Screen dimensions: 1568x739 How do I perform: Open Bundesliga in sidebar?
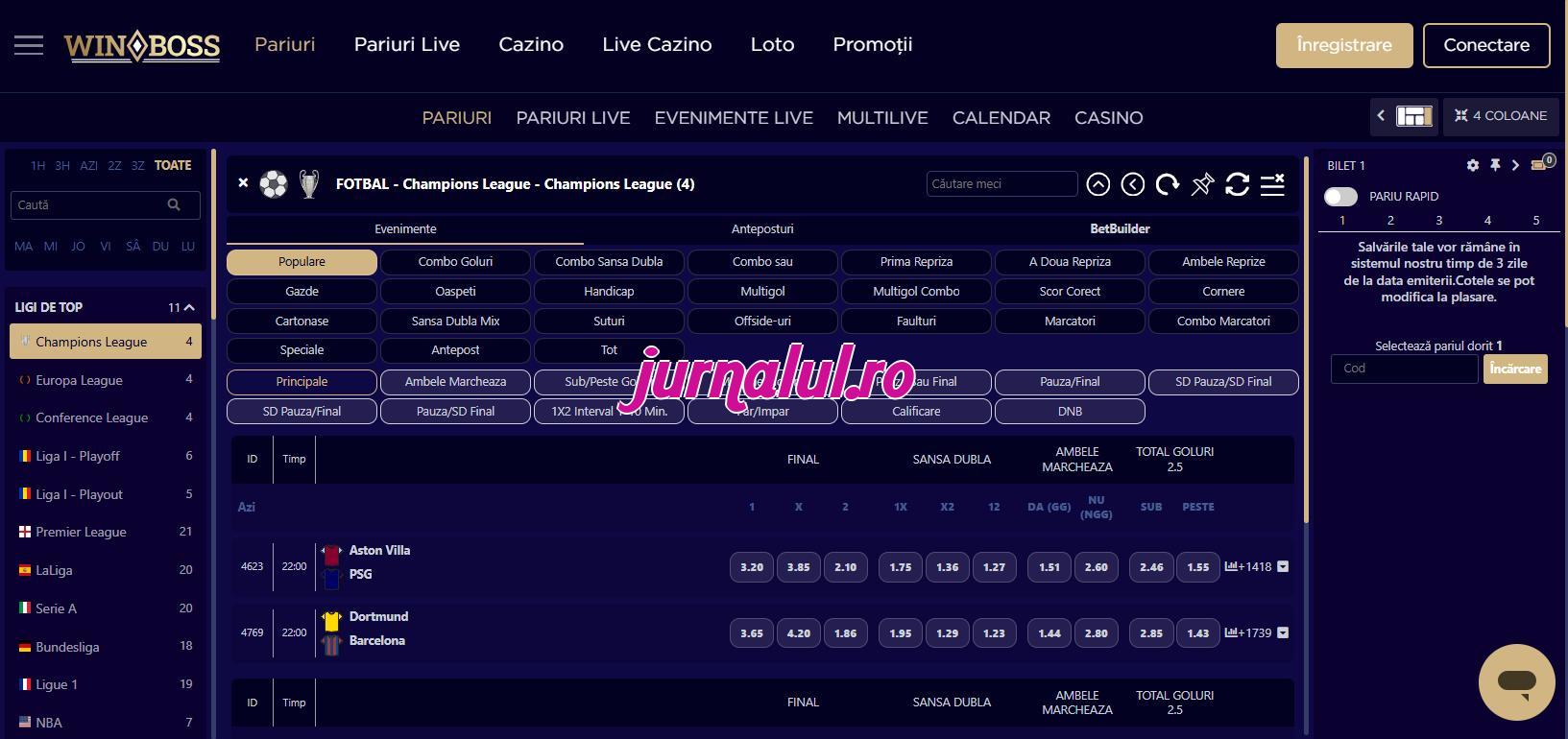[x=106, y=647]
